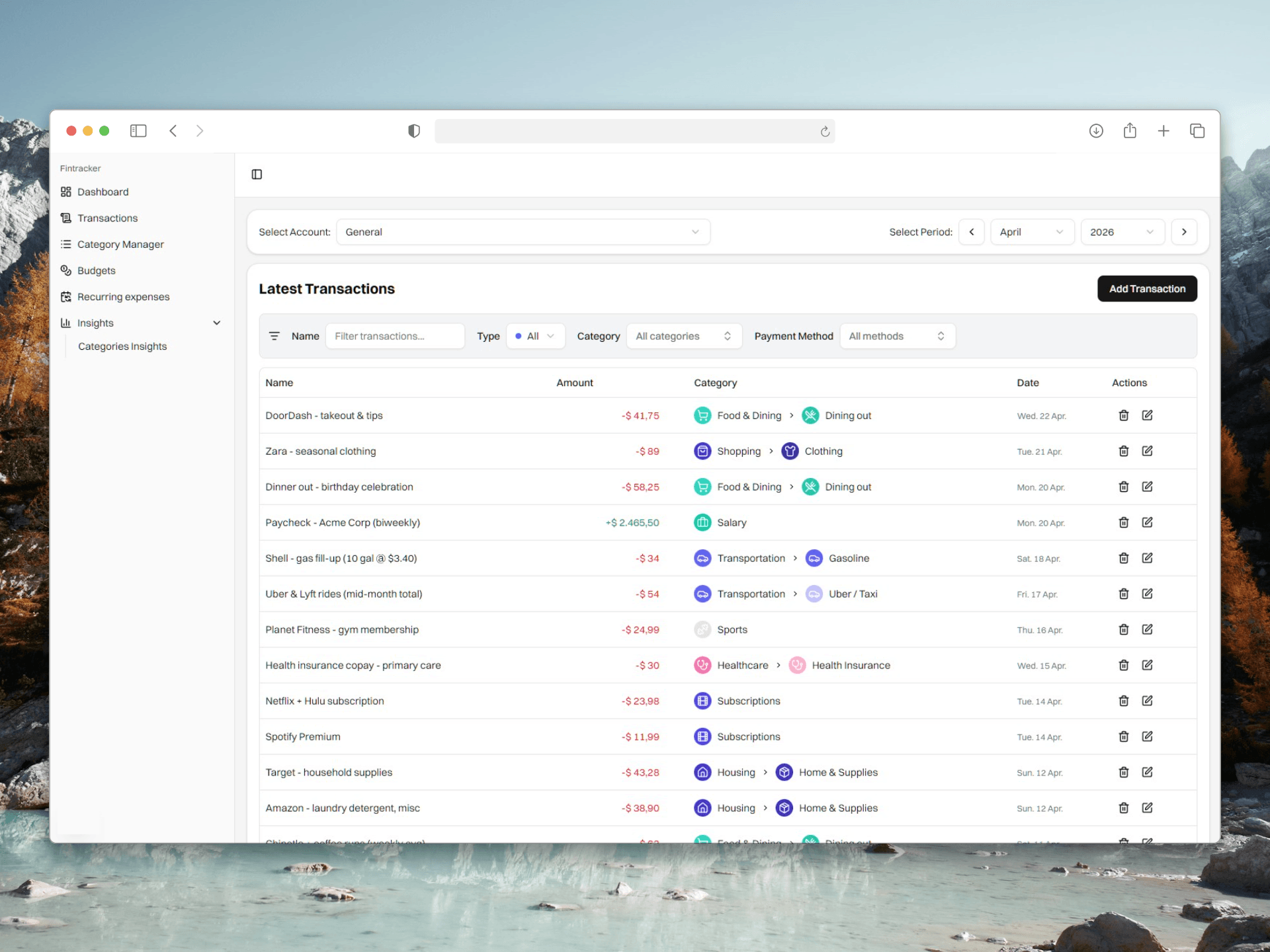Toggle the browser sidebar button
This screenshot has width=1270, height=952.
[138, 131]
